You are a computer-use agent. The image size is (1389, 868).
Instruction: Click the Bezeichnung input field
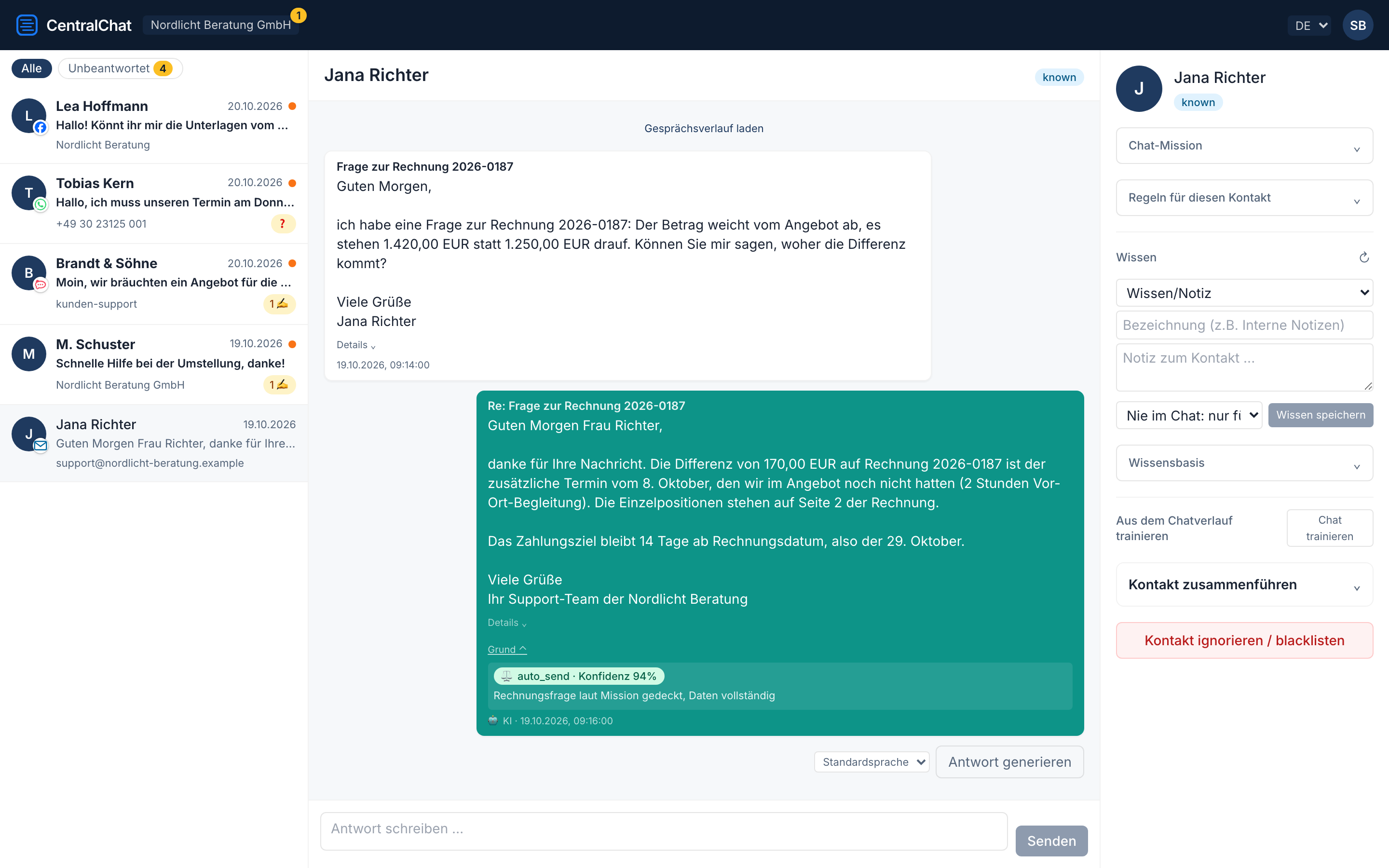tap(1244, 325)
